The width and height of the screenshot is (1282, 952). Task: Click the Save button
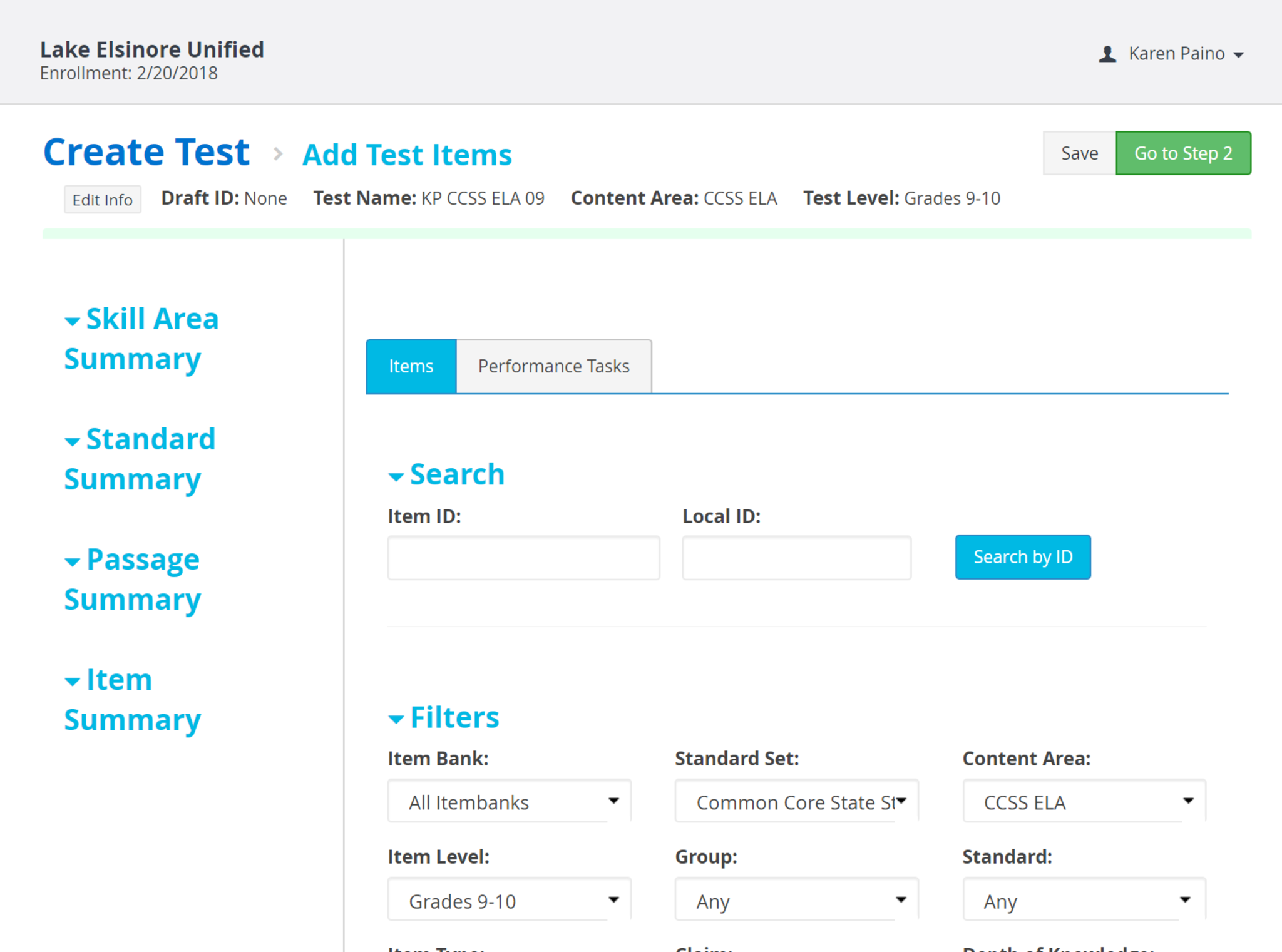pos(1079,153)
